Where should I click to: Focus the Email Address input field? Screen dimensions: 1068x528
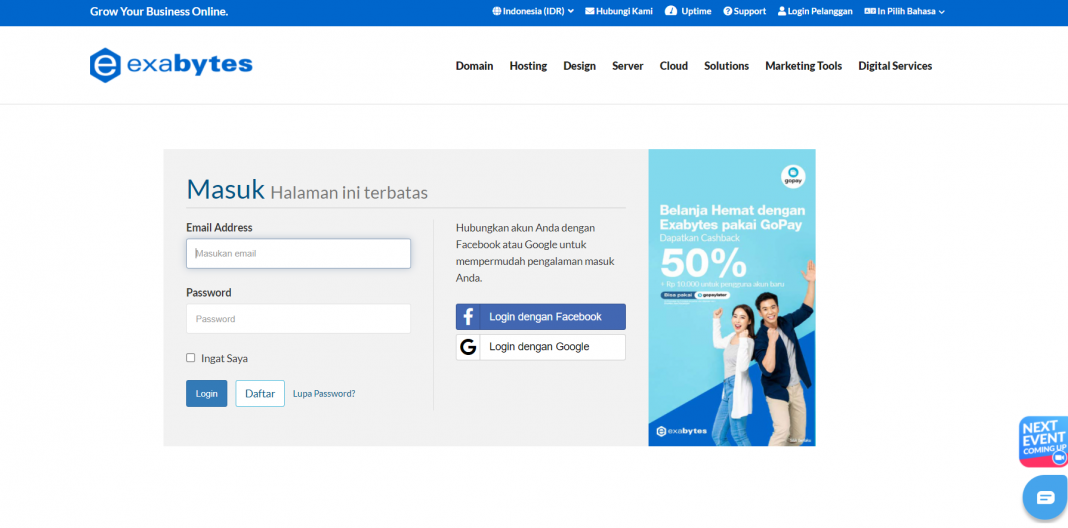pos(298,253)
